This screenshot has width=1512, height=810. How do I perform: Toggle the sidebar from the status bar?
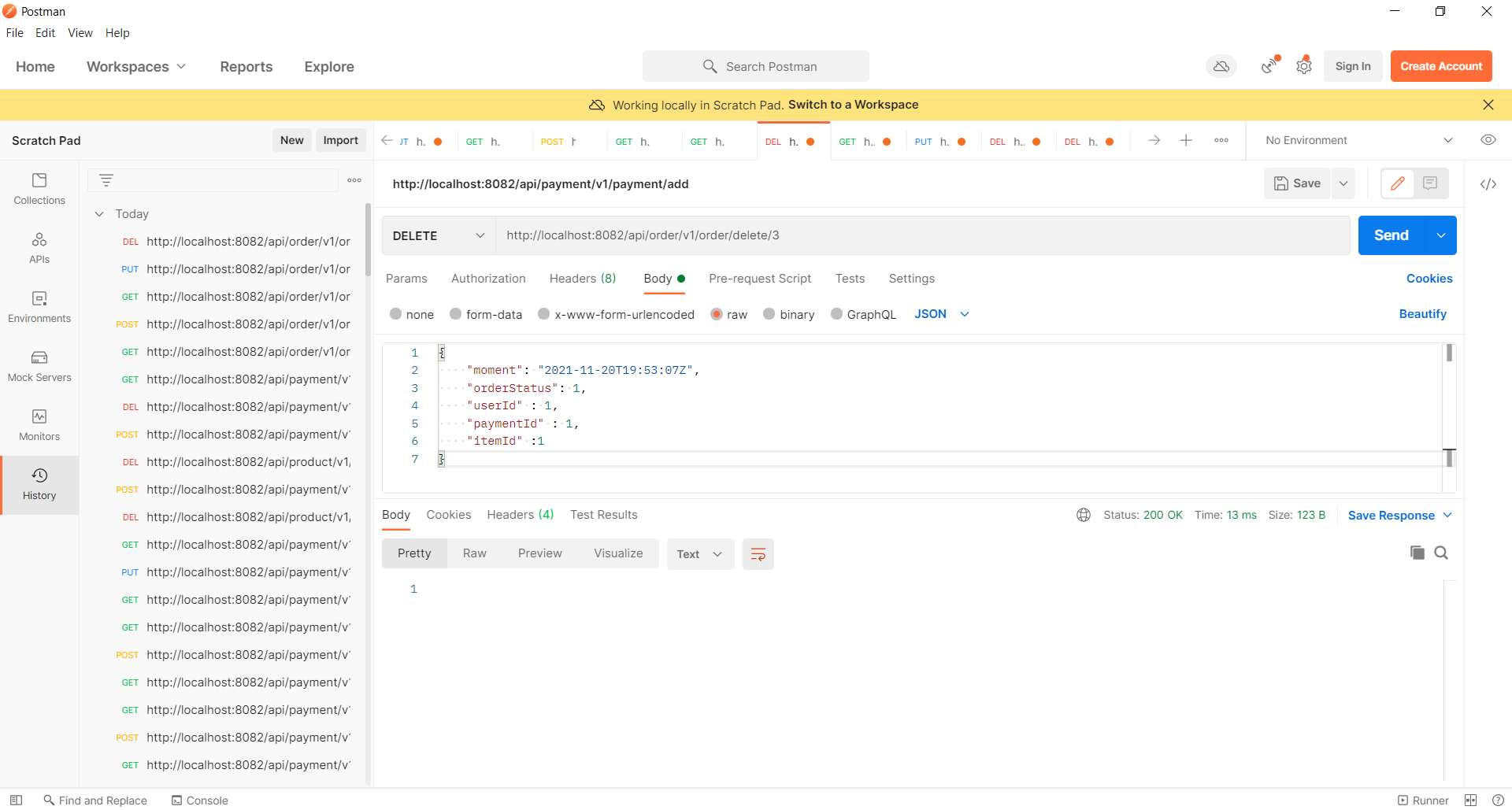tap(16, 800)
